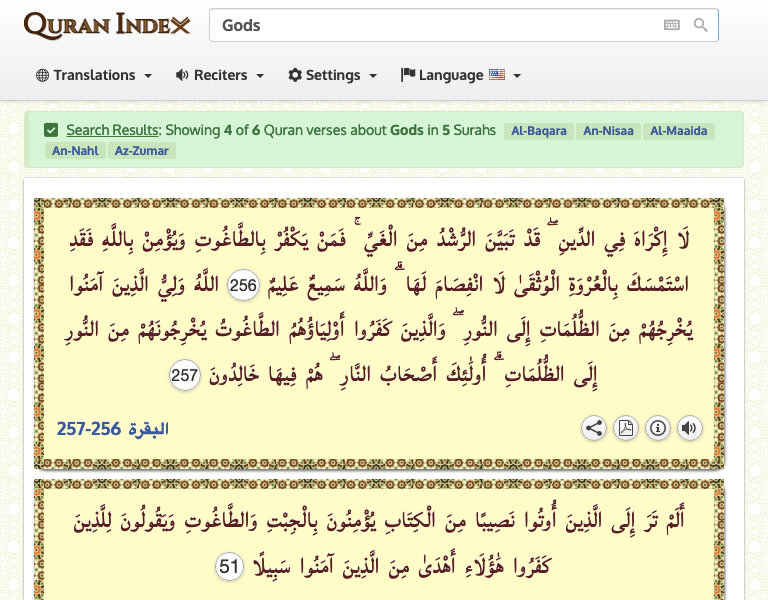Viewport: 768px width, 600px height.
Task: Click the Arabic text of verse 51
Action: click(379, 543)
